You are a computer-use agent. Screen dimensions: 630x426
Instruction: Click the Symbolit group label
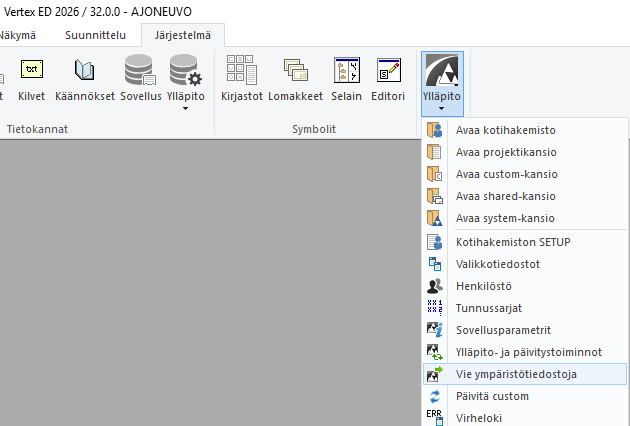314,129
